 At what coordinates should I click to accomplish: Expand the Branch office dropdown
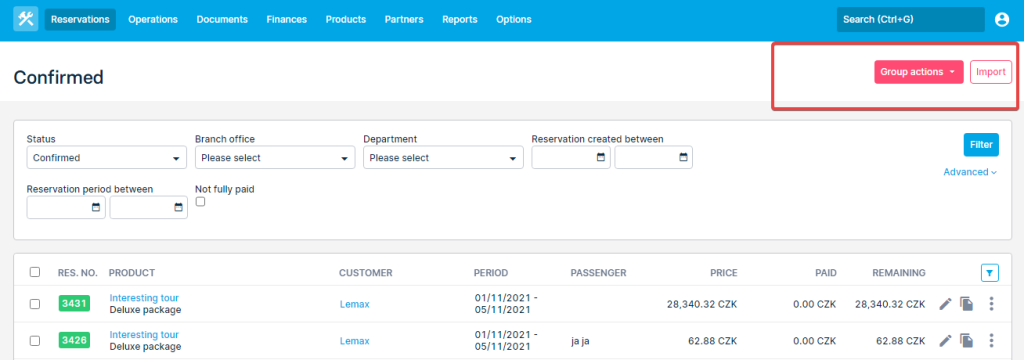pyautogui.click(x=275, y=157)
